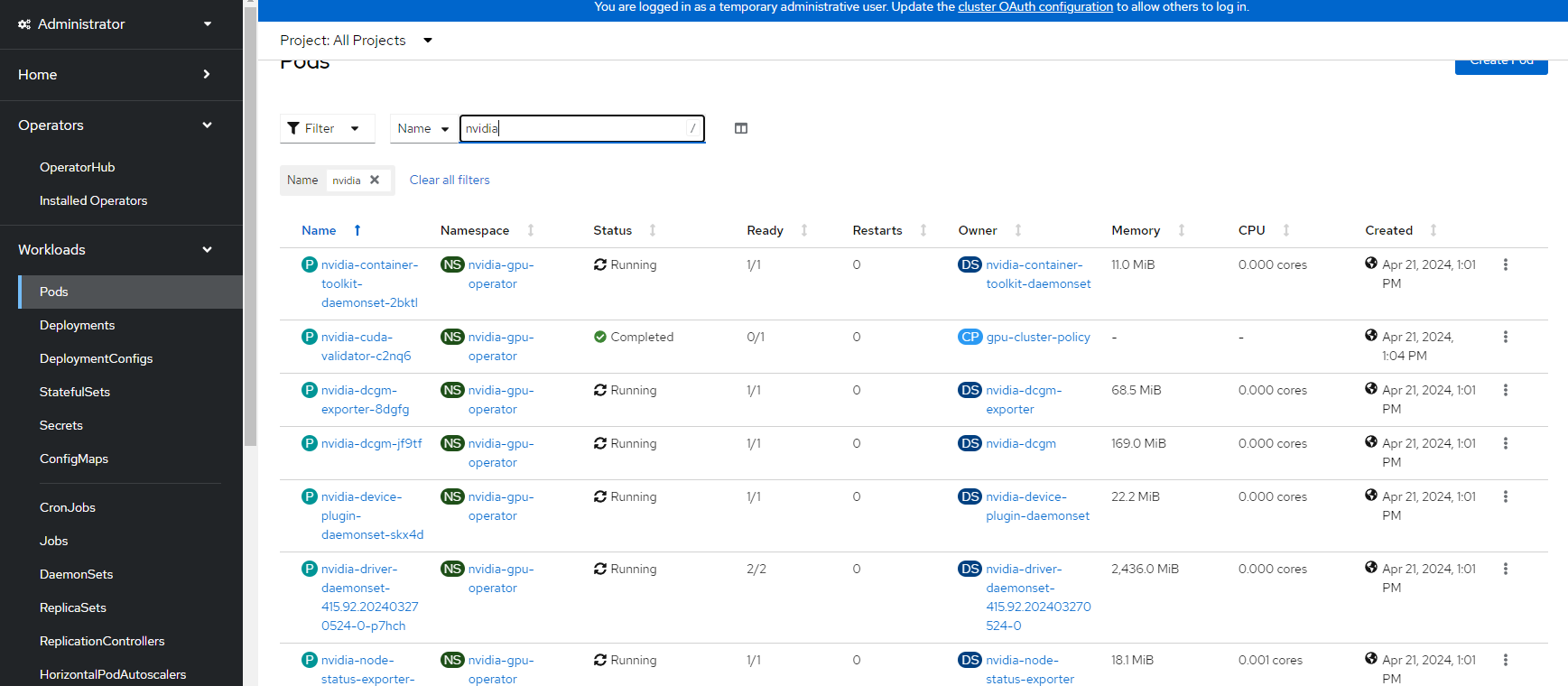Click the CP badge of gpu-cluster-policy
Screen dimensions: 1568x686
pyautogui.click(x=970, y=337)
